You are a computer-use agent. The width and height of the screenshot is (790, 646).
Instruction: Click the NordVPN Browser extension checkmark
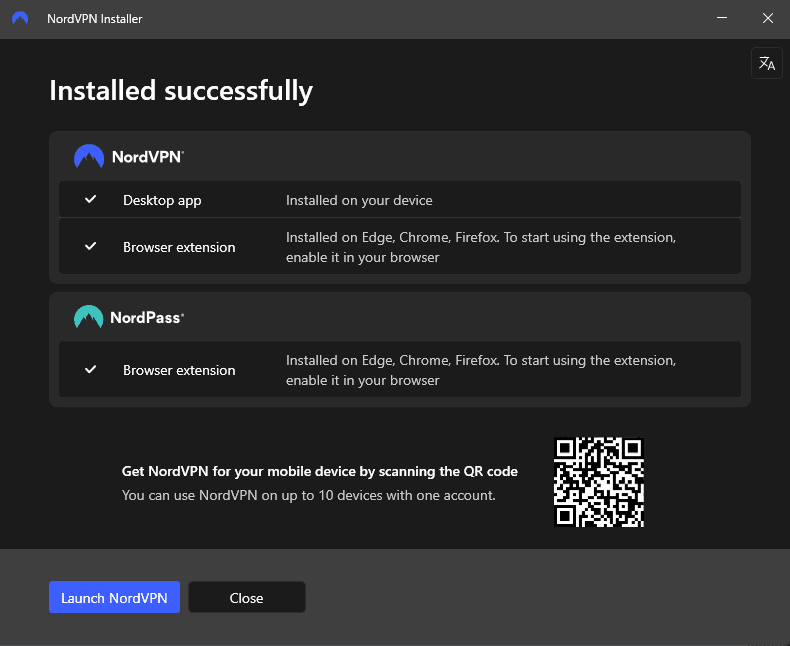click(x=91, y=247)
